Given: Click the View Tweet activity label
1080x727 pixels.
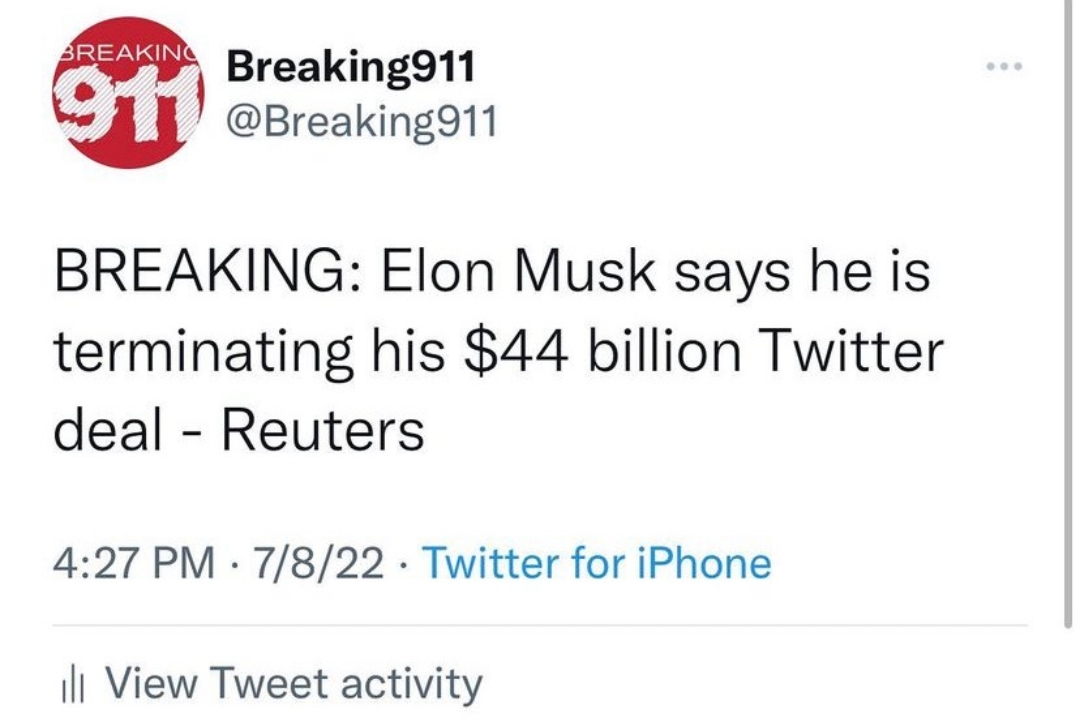Looking at the screenshot, I should point(293,684).
